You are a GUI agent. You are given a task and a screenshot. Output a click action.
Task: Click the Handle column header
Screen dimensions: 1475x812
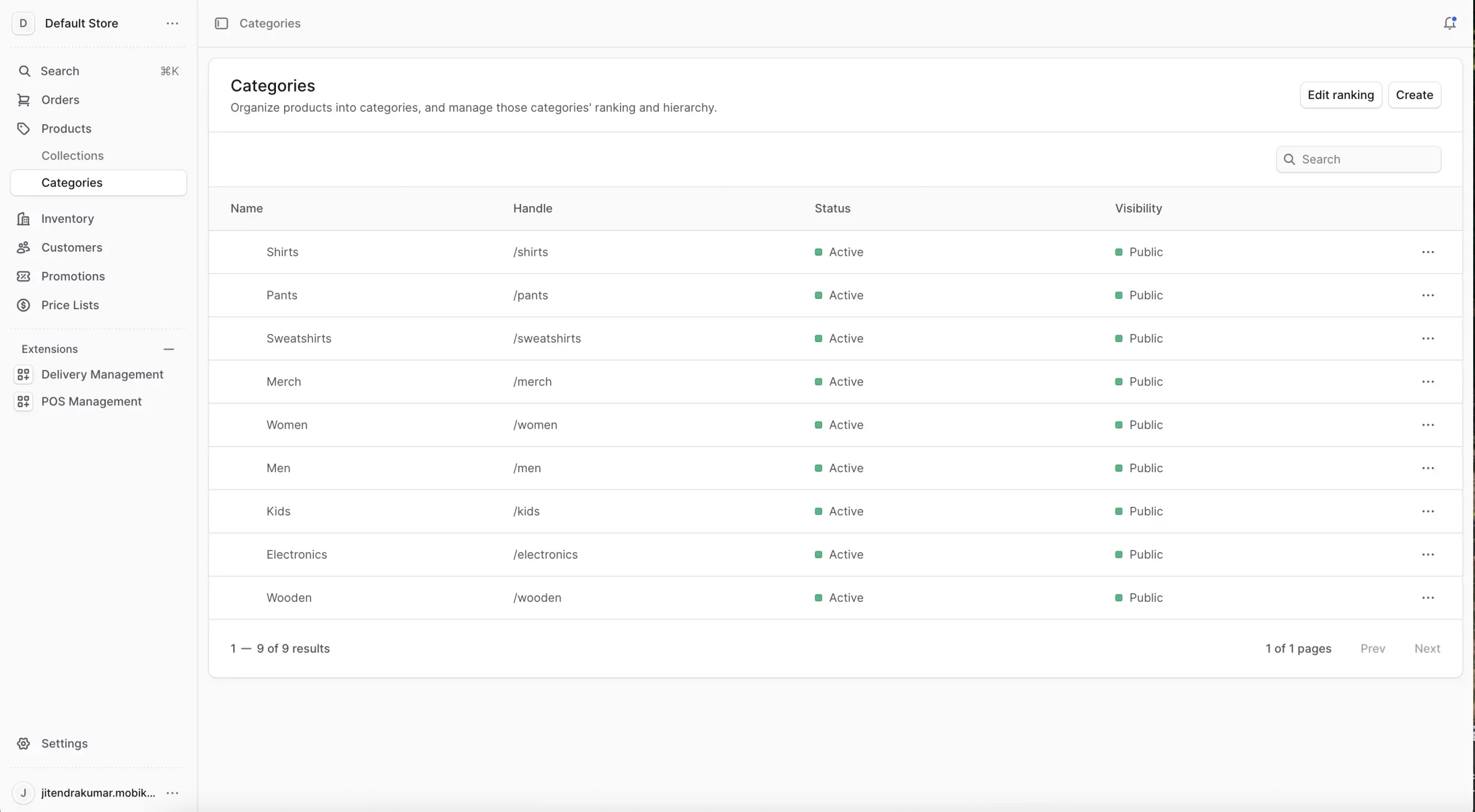[532, 208]
